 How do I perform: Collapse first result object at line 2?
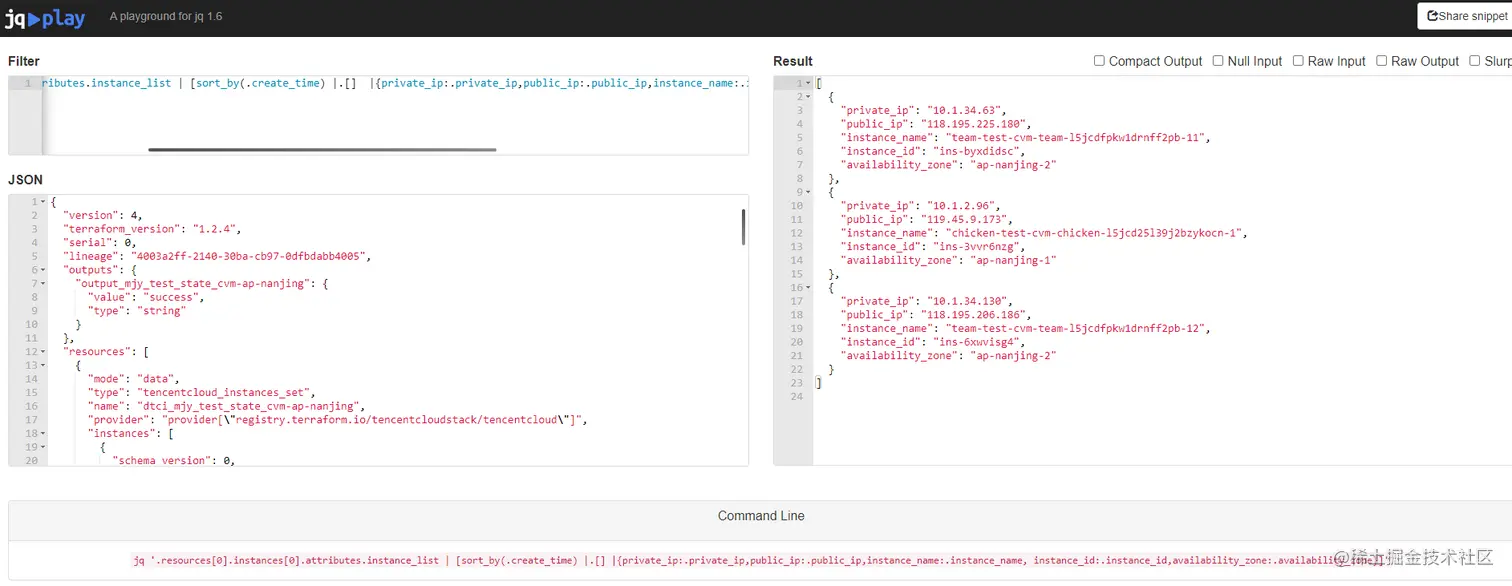click(807, 97)
